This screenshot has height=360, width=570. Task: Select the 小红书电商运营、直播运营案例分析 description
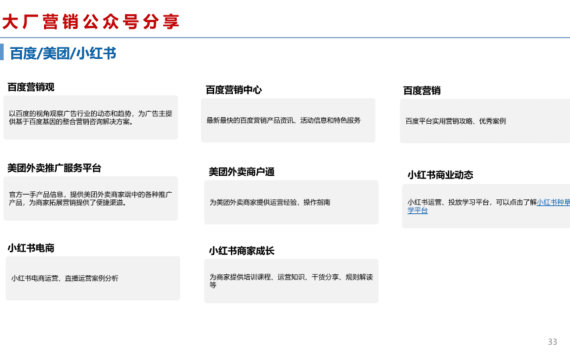[x=64, y=278]
